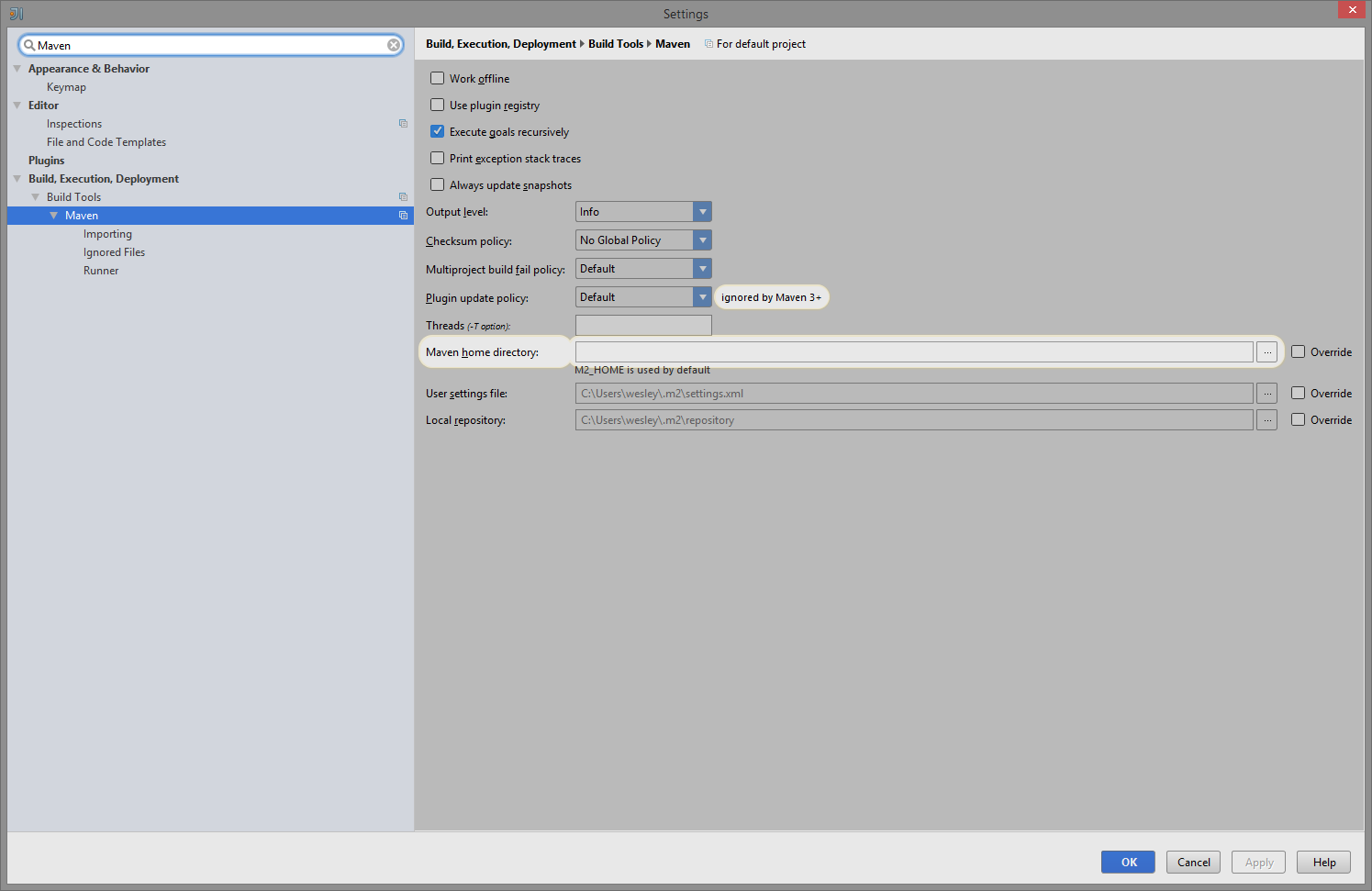1372x891 pixels.
Task: Collapse the Maven tree node
Action: click(54, 216)
